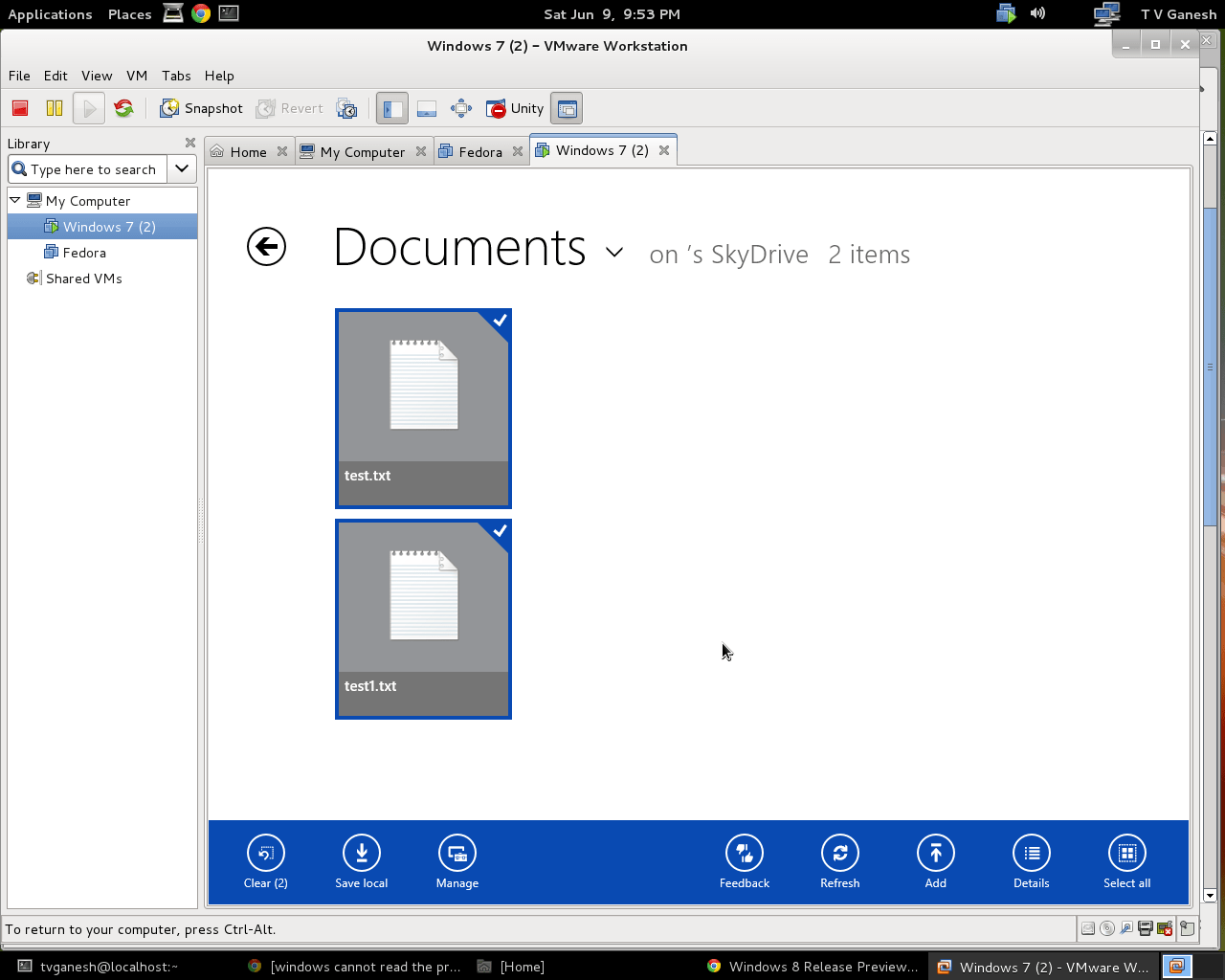This screenshot has height=980, width=1225.
Task: Close the Home tab
Action: point(282,151)
